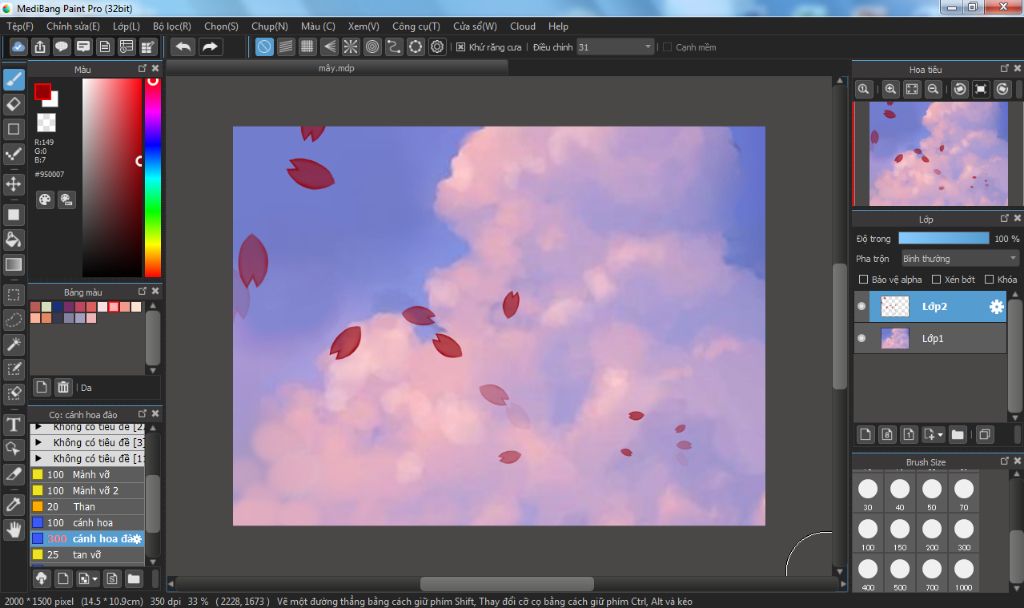Screen dimensions: 1024x608
Task: Open the Công cụ(T) menu
Action: (416, 26)
